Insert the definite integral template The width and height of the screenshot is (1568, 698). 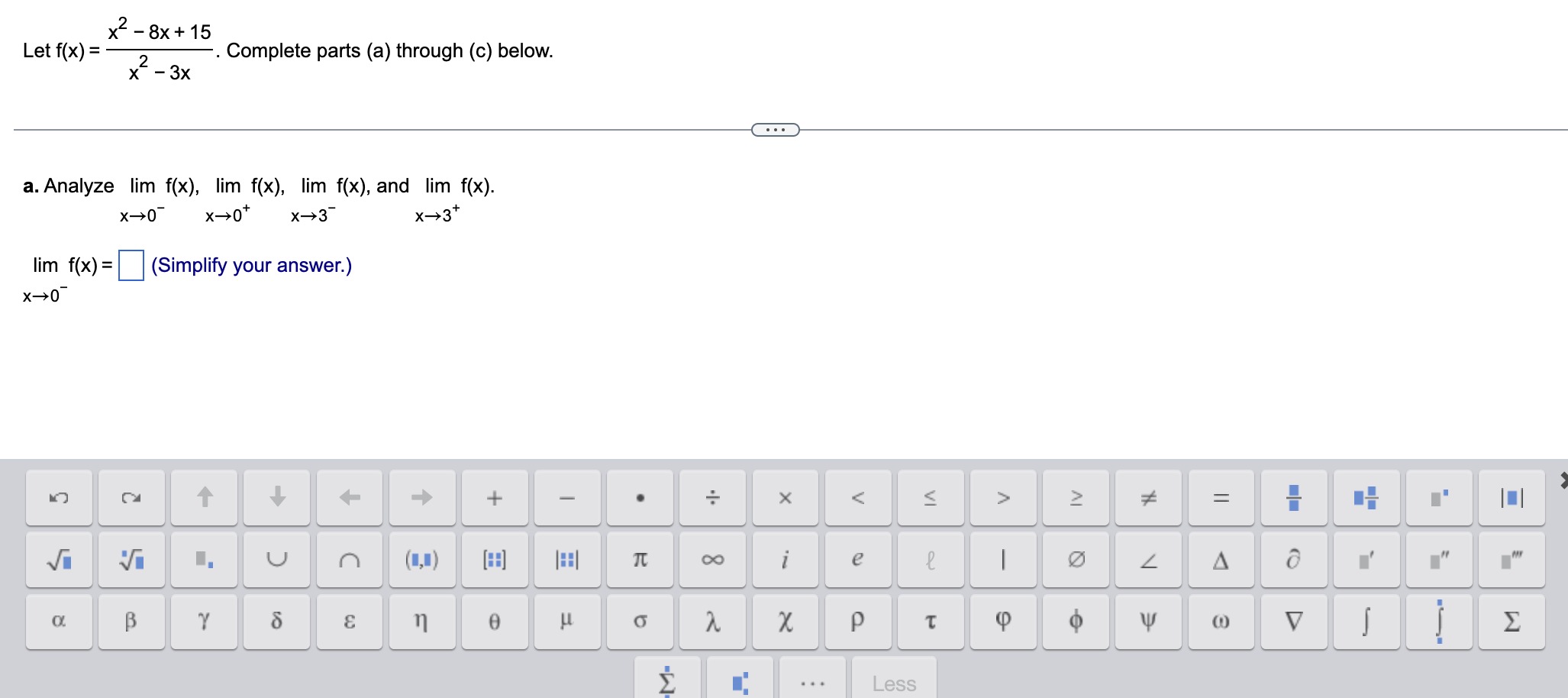click(x=1439, y=622)
